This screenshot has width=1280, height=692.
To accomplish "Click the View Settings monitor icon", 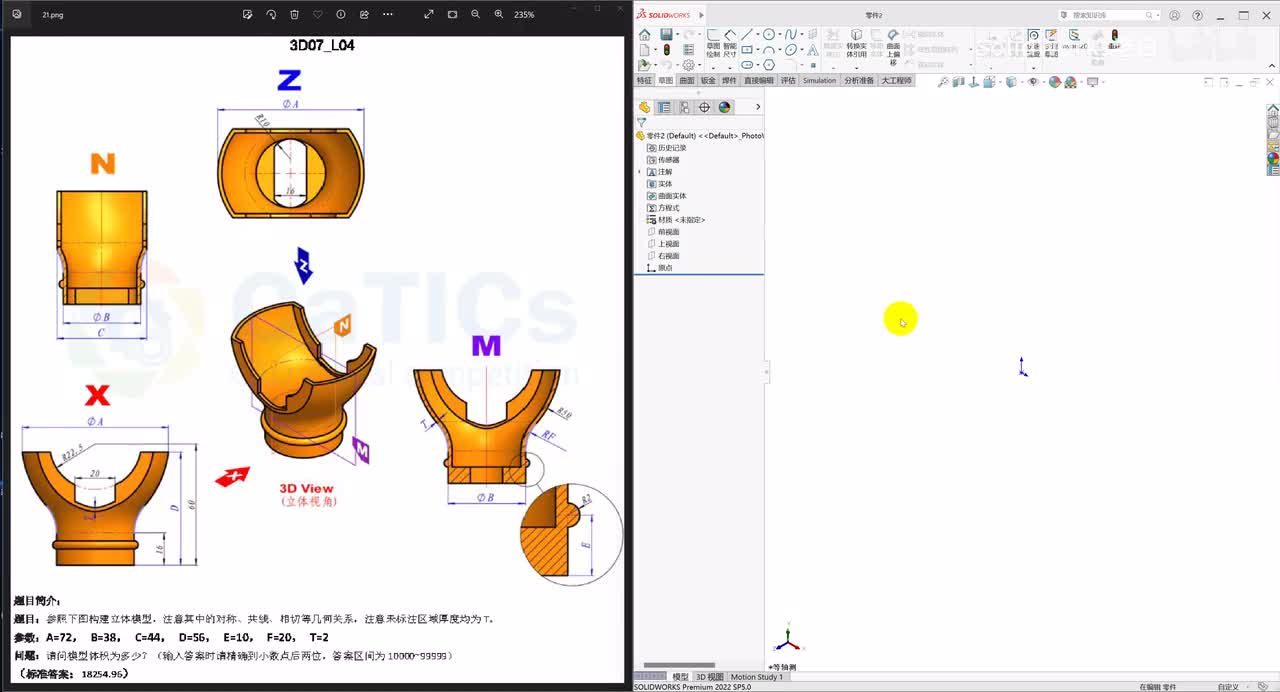I will tap(1092, 82).
